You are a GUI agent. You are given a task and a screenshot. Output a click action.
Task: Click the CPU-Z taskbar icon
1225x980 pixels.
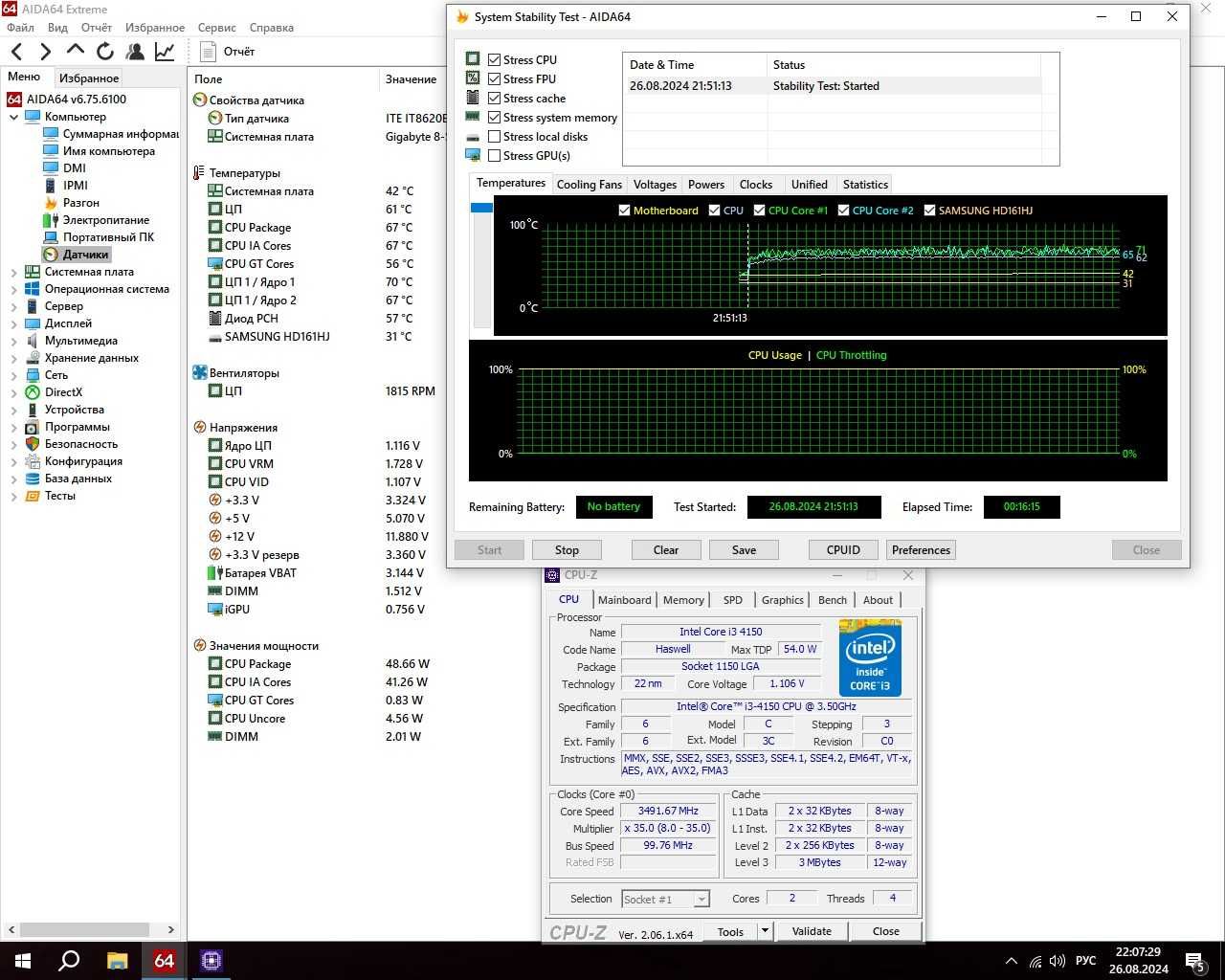[212, 961]
